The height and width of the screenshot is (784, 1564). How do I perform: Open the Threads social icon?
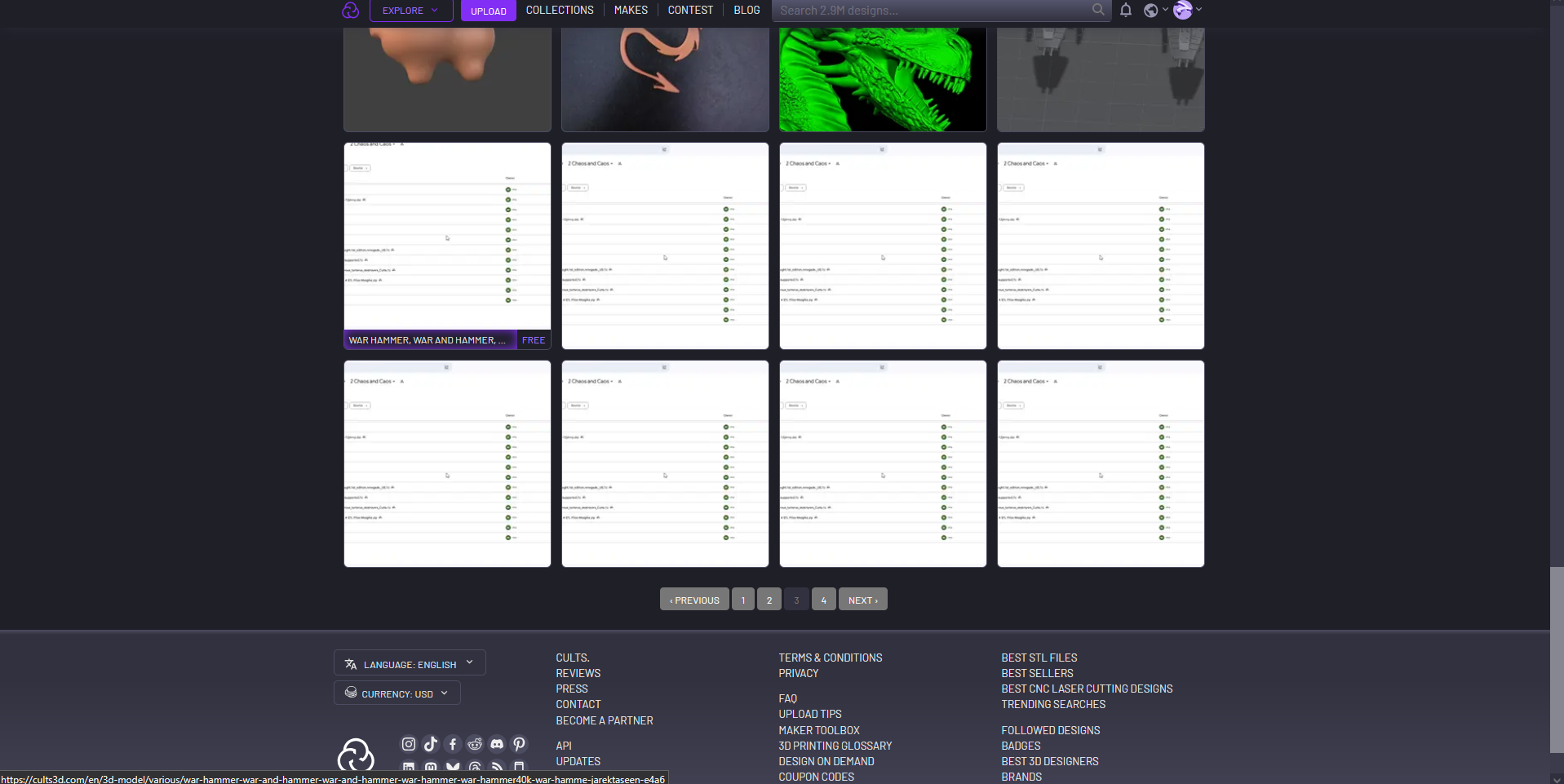pyautogui.click(x=475, y=767)
